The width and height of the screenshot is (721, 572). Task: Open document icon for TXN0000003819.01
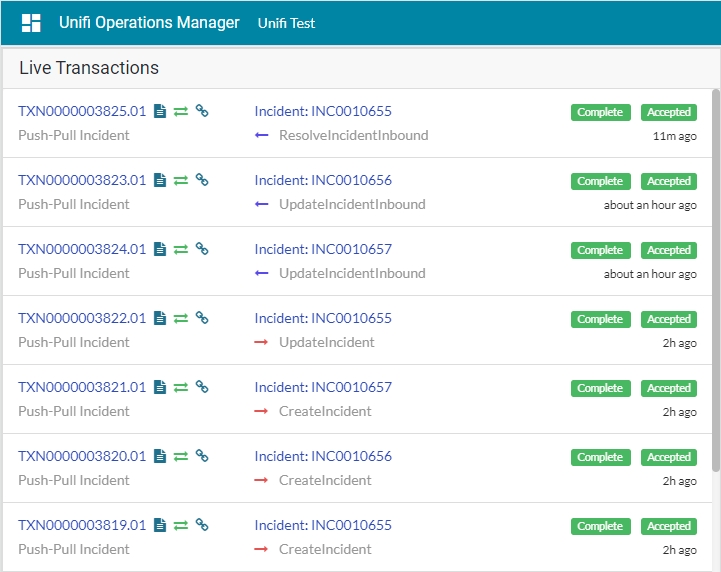[x=160, y=526]
